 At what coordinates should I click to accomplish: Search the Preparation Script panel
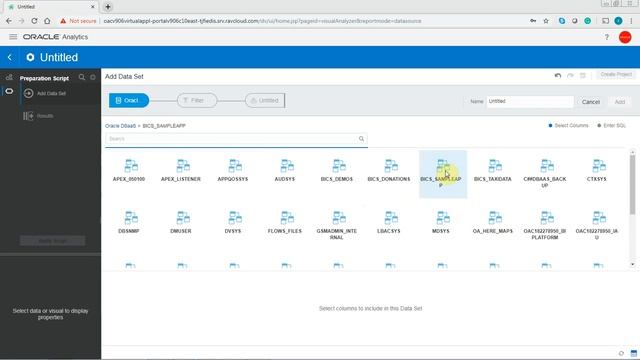[82, 77]
